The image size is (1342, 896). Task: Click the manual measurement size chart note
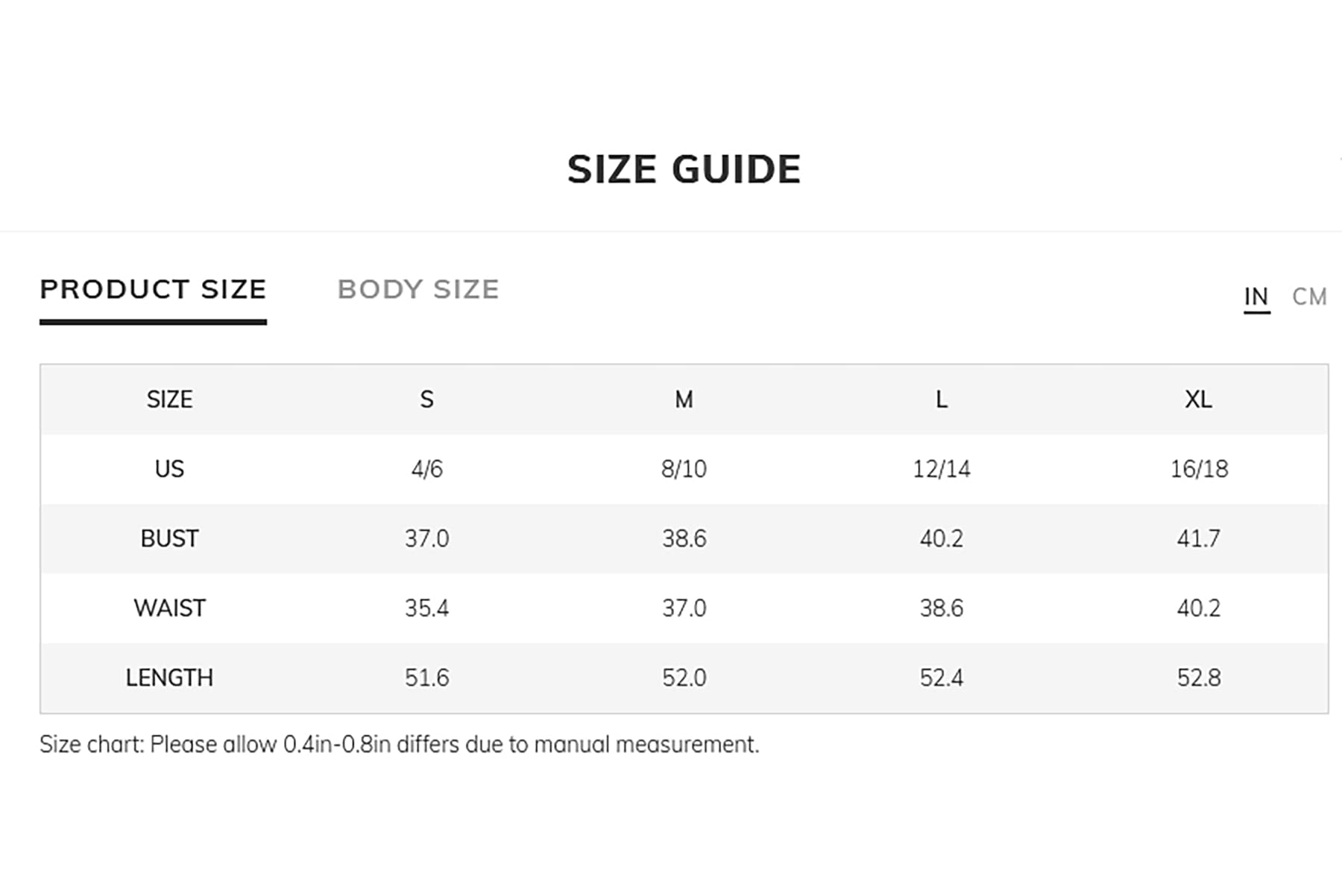pos(399,744)
